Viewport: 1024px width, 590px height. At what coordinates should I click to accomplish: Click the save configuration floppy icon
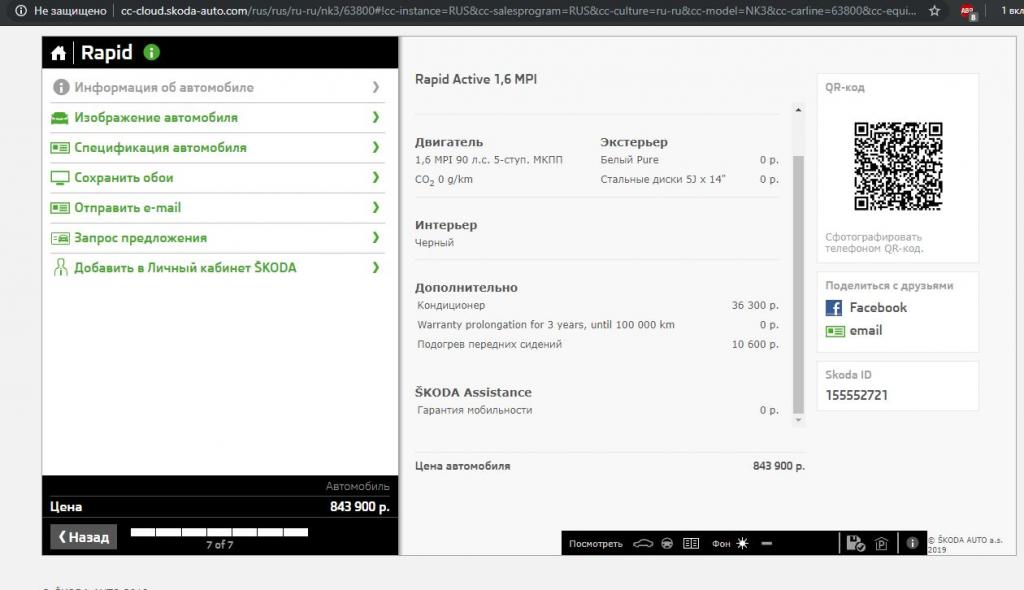(855, 543)
